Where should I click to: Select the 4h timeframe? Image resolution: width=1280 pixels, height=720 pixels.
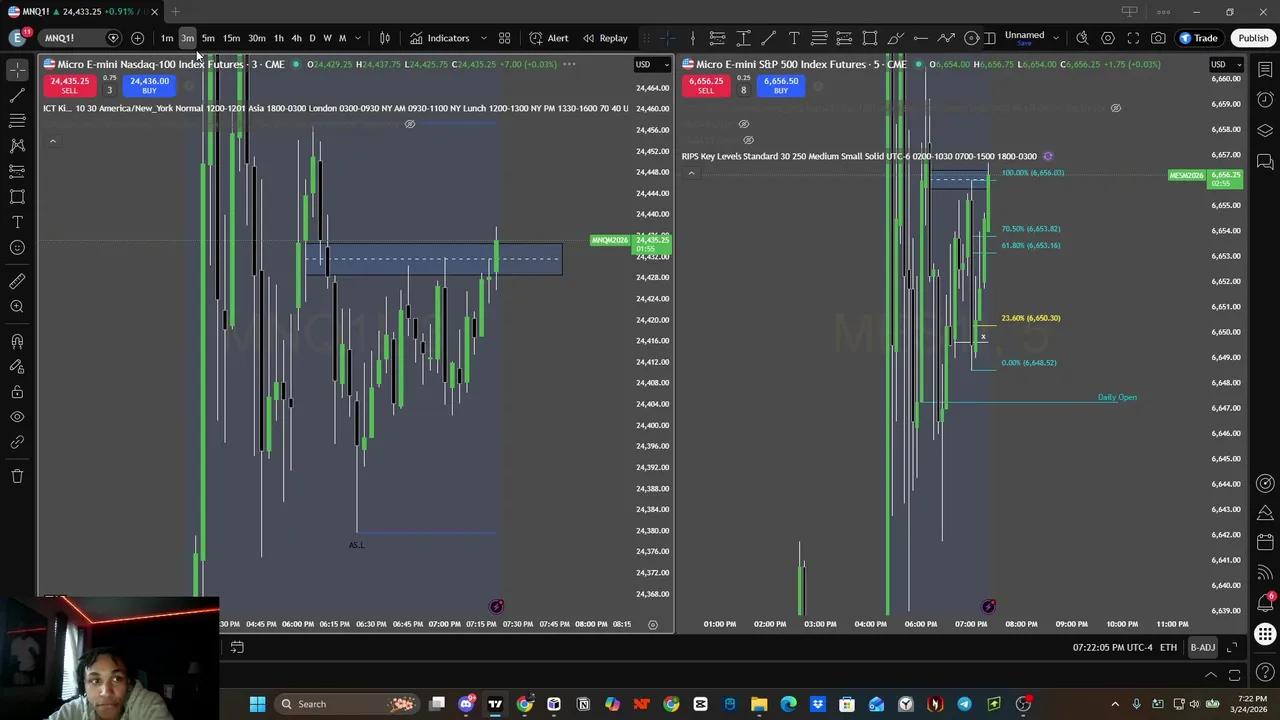[x=296, y=38]
